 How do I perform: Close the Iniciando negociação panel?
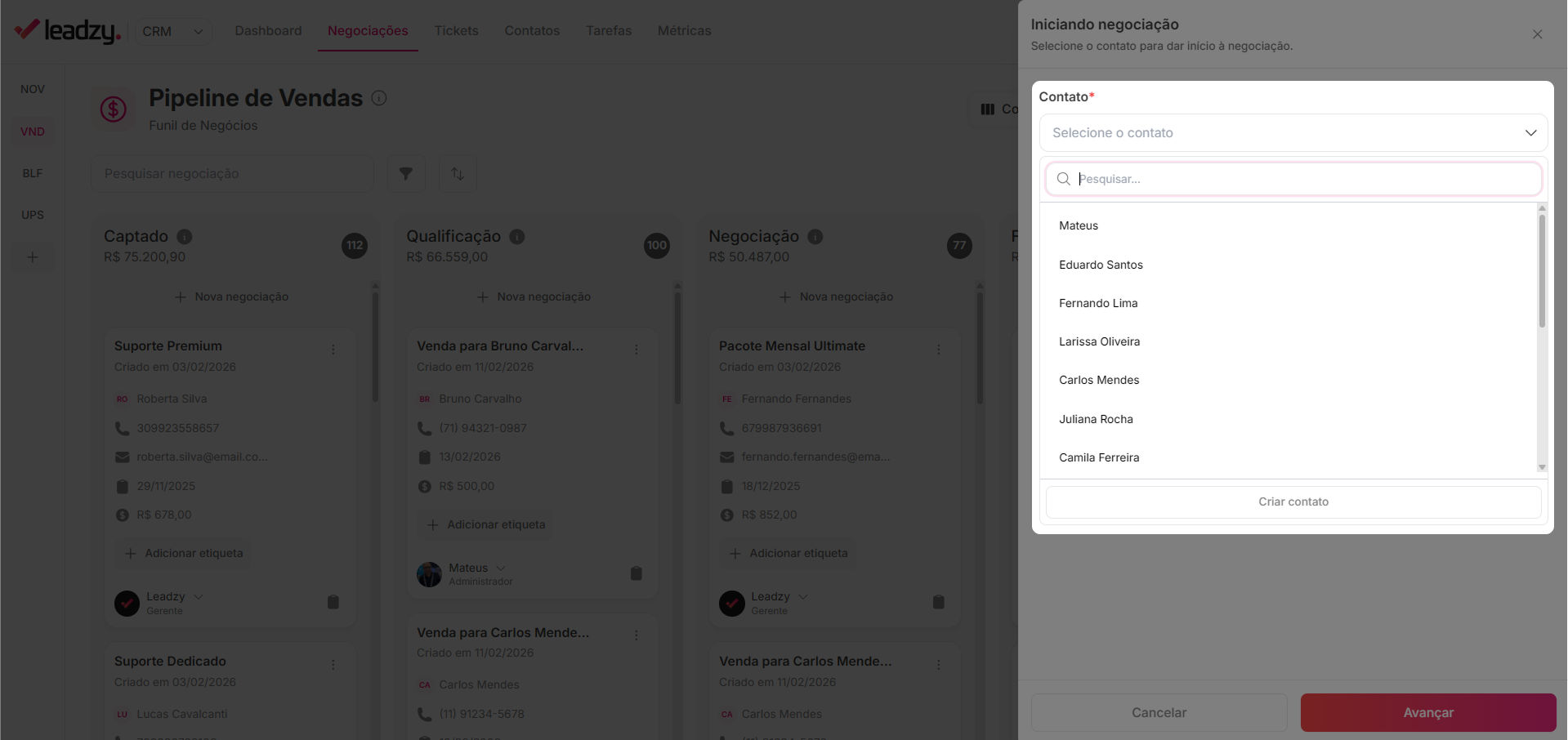pyautogui.click(x=1538, y=34)
